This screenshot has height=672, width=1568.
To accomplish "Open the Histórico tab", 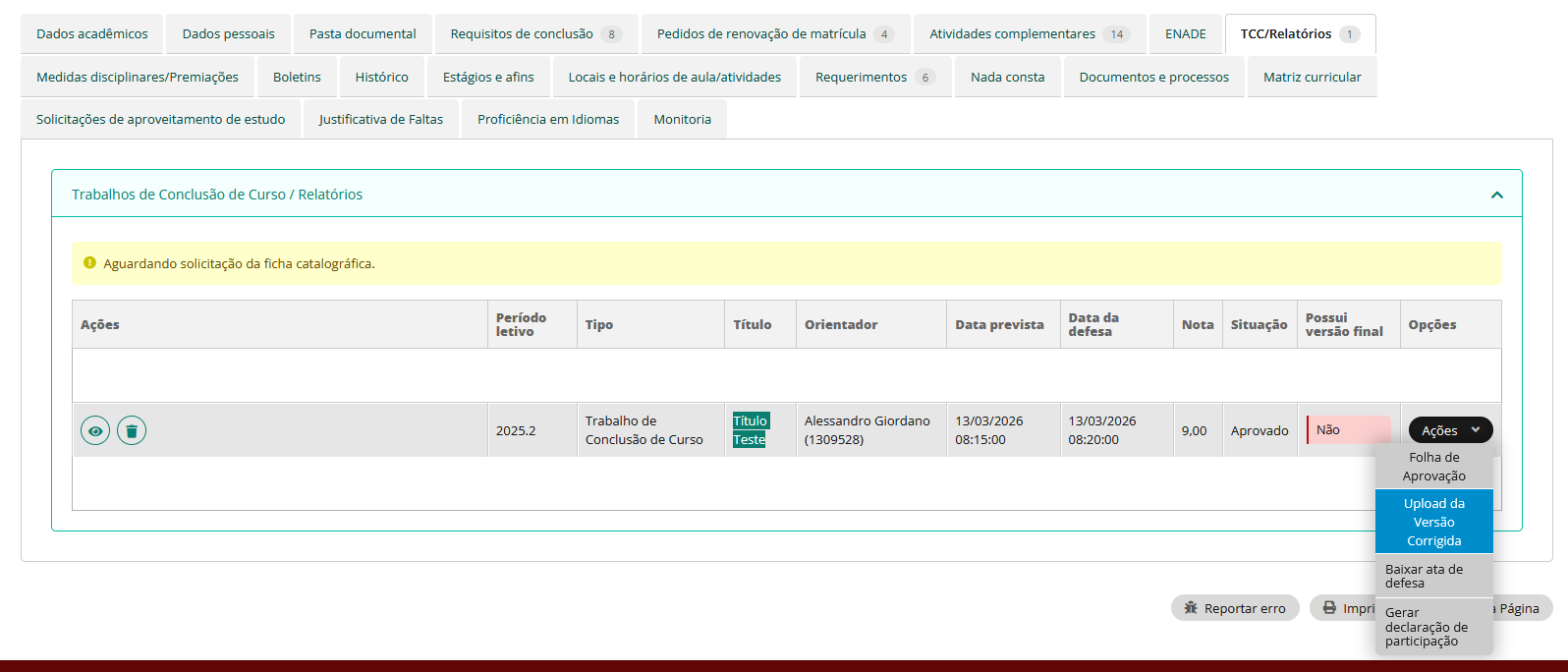I will [381, 77].
